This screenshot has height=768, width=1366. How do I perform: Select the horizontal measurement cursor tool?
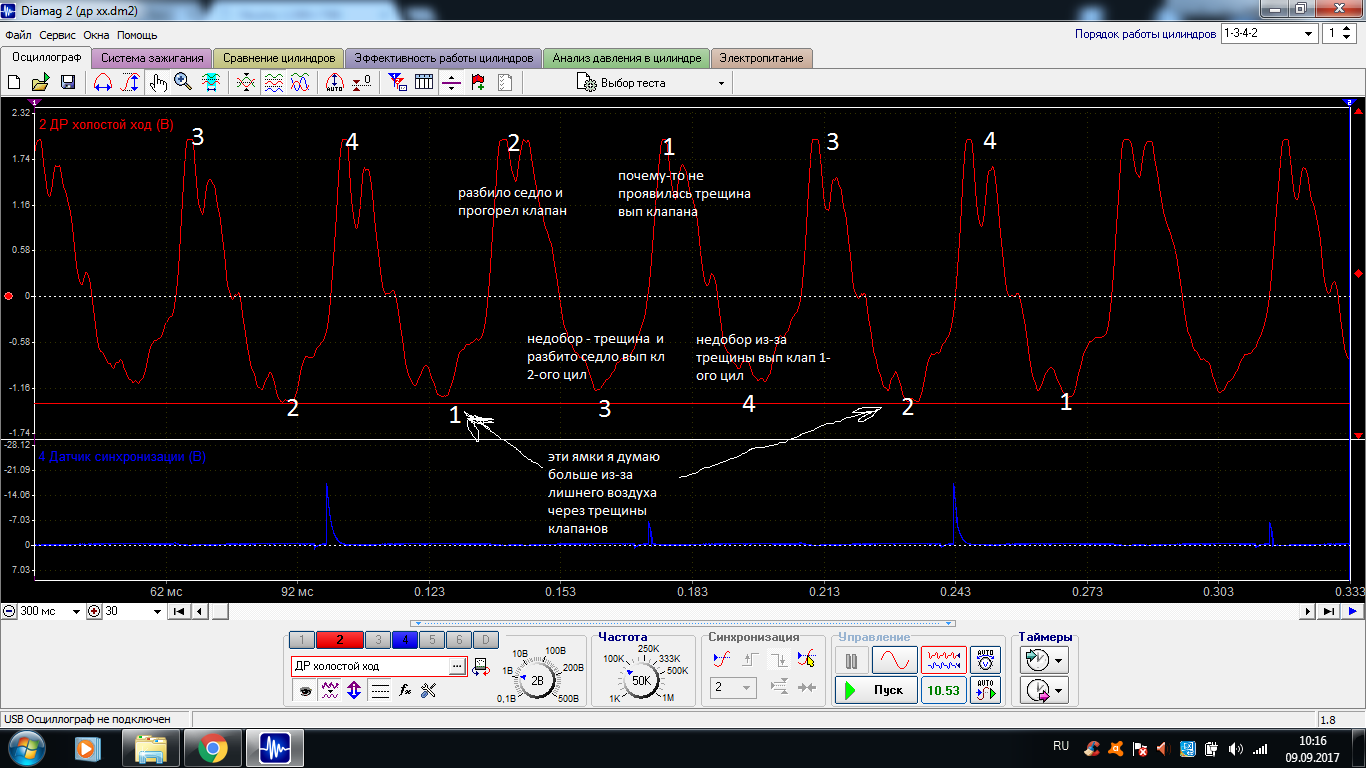[102, 83]
